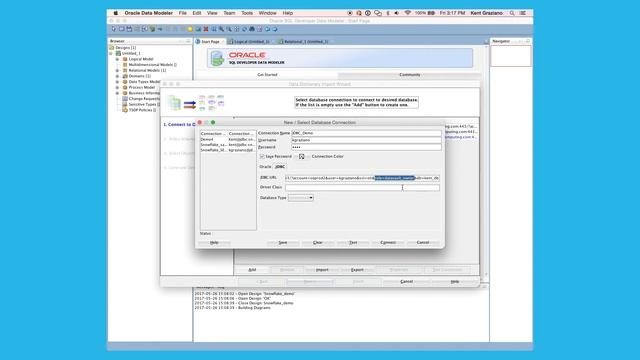Click the Process Model icon in Browser tree
The height and width of the screenshot is (360, 640).
pyautogui.click(x=125, y=87)
